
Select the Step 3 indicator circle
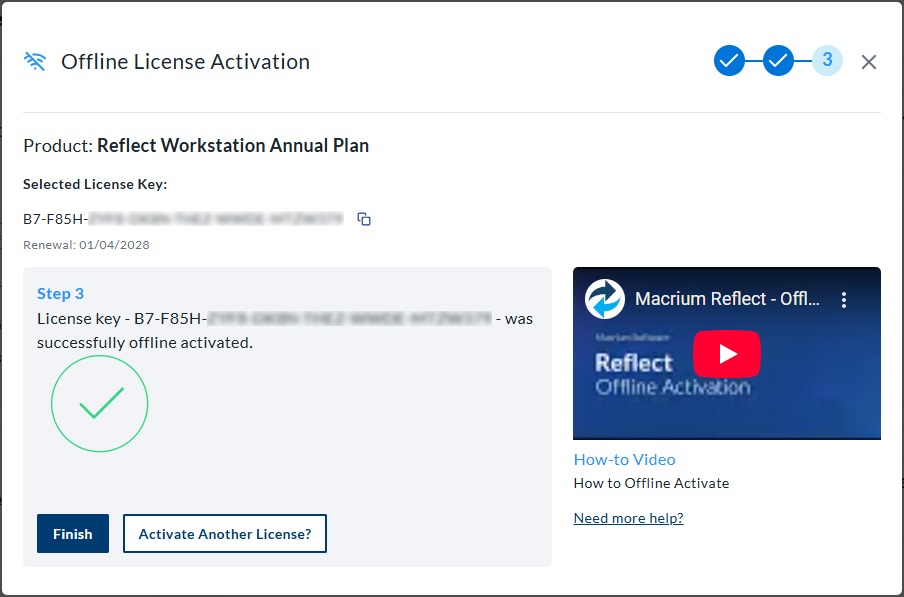tap(827, 61)
